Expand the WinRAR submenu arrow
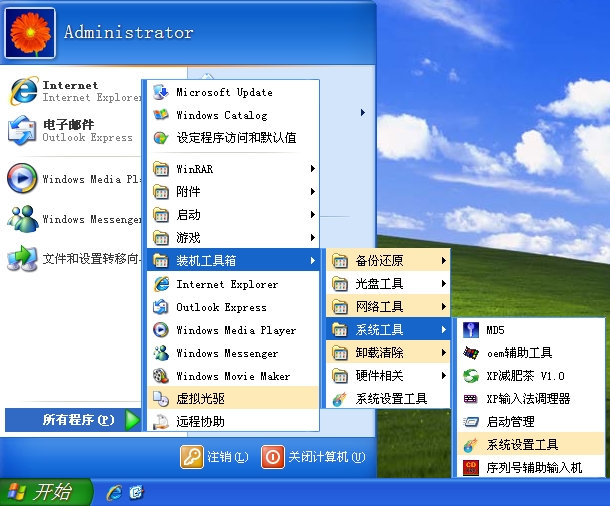 pos(313,169)
